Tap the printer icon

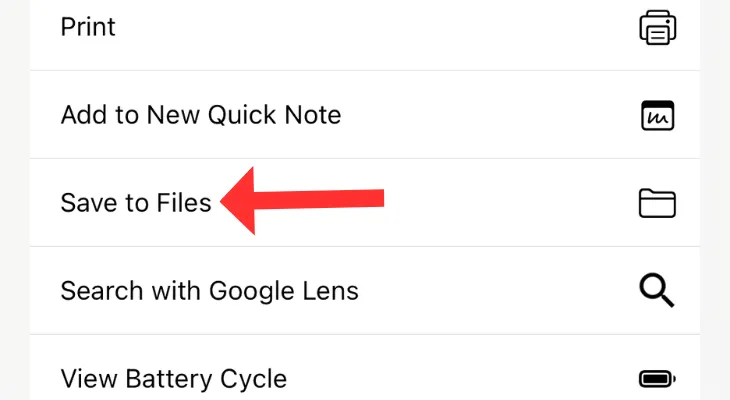[x=657, y=27]
